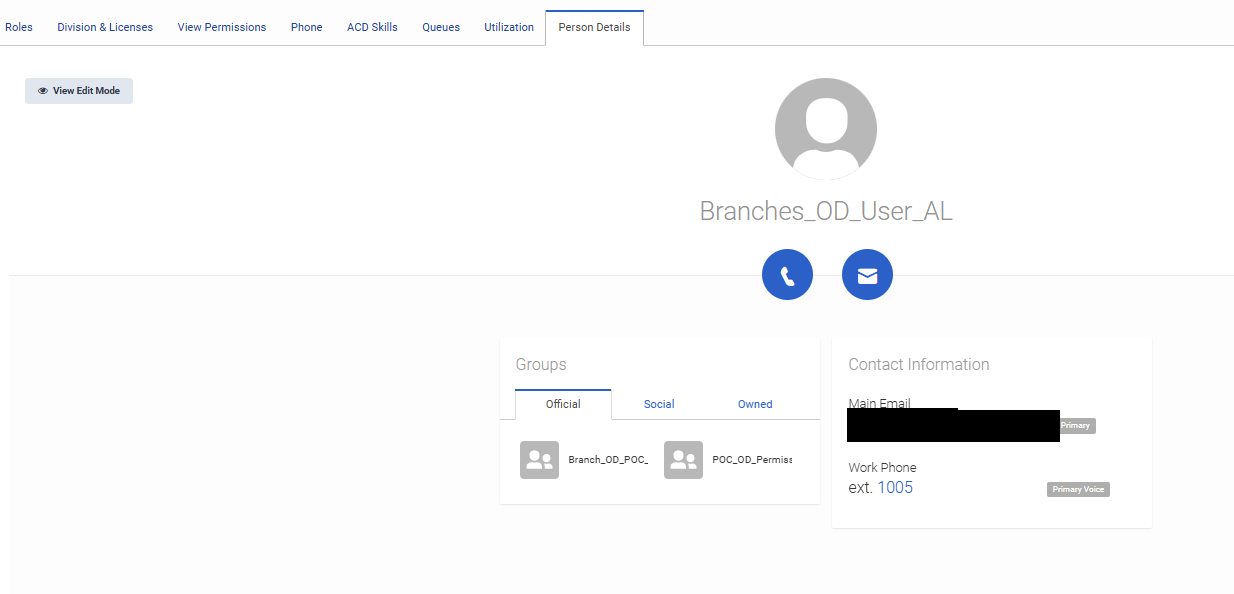Select the ACD Skills tab
This screenshot has height=594, width=1234.
[x=372, y=27]
